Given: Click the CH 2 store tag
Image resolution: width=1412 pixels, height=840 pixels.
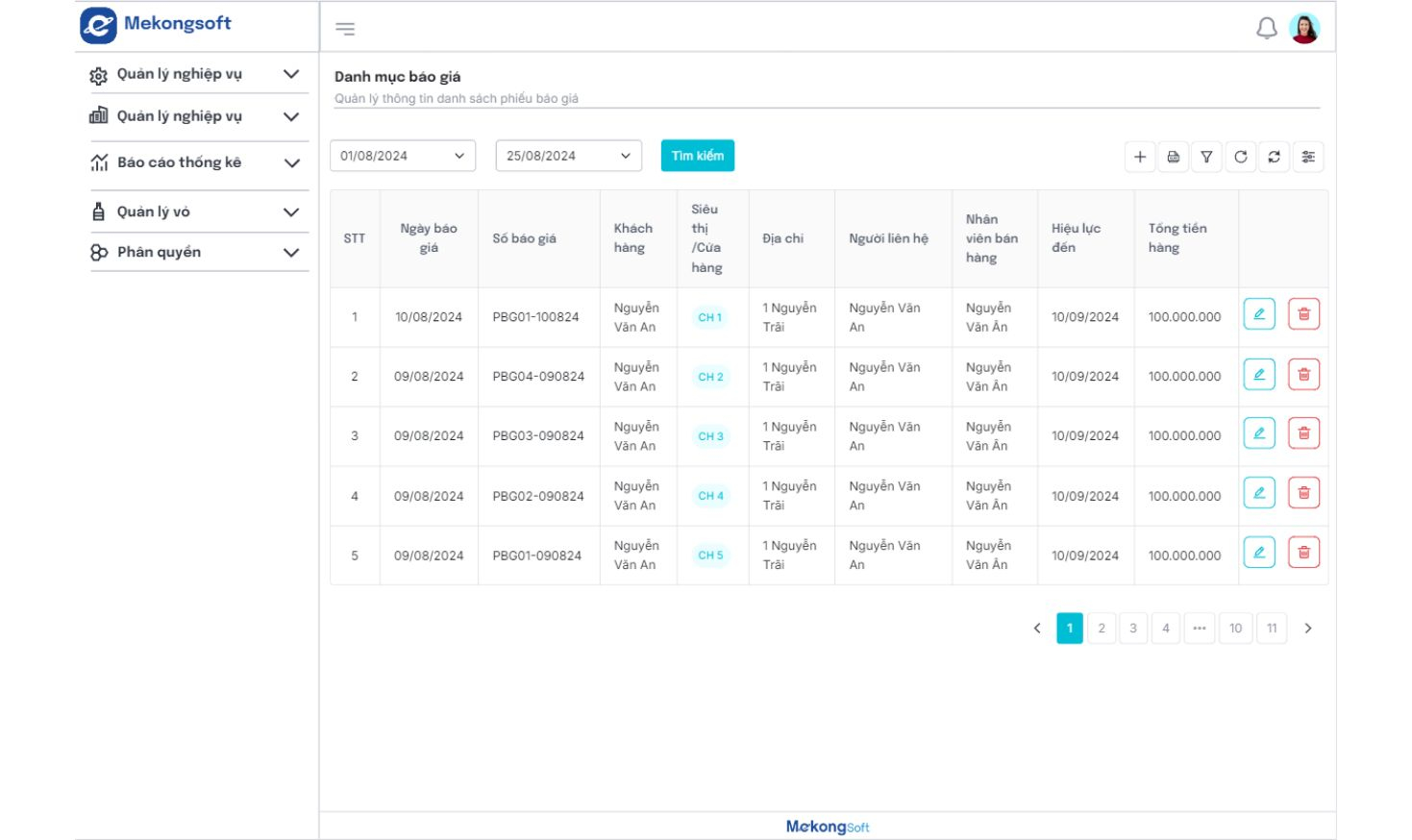Looking at the screenshot, I should tap(711, 377).
